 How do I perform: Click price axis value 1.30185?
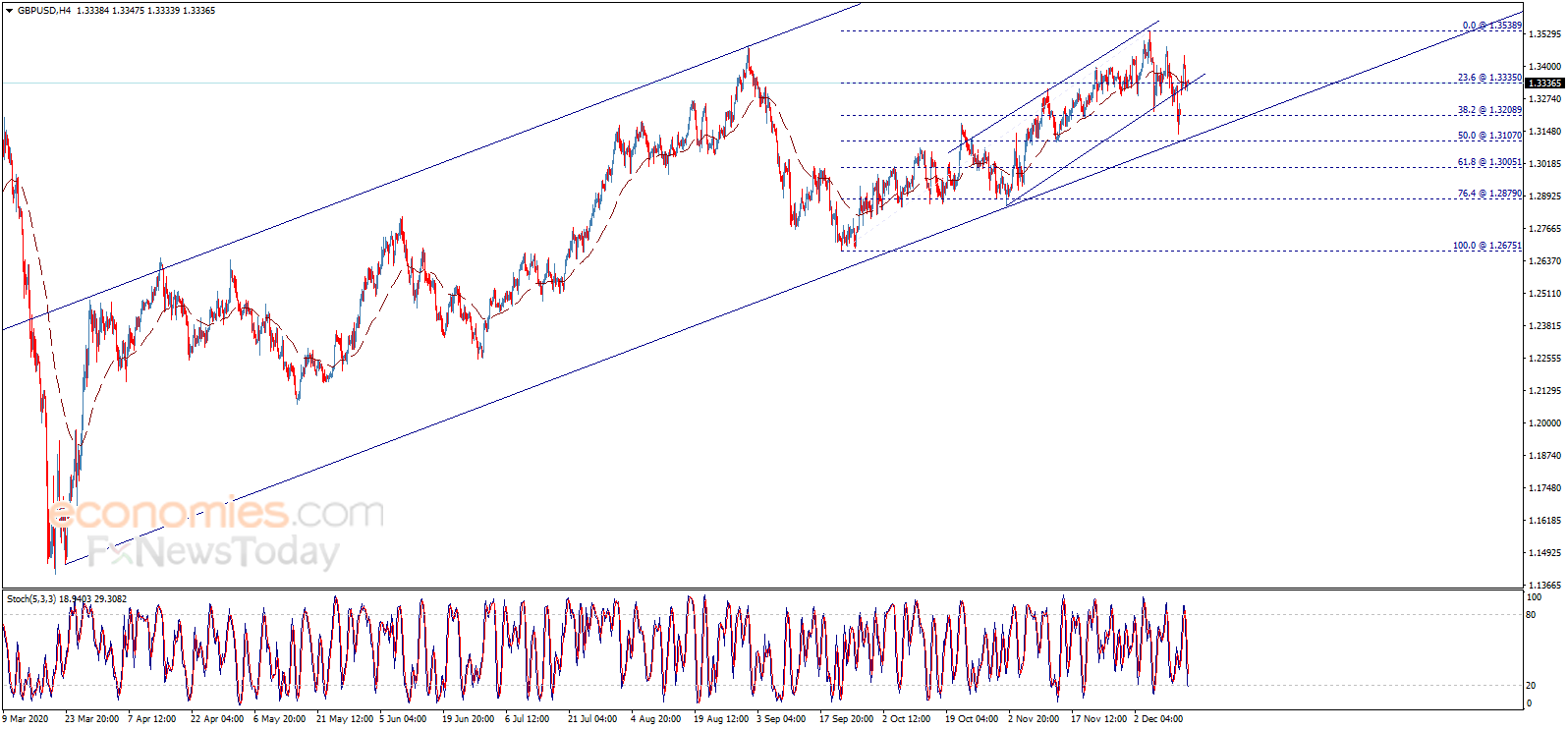click(1544, 164)
